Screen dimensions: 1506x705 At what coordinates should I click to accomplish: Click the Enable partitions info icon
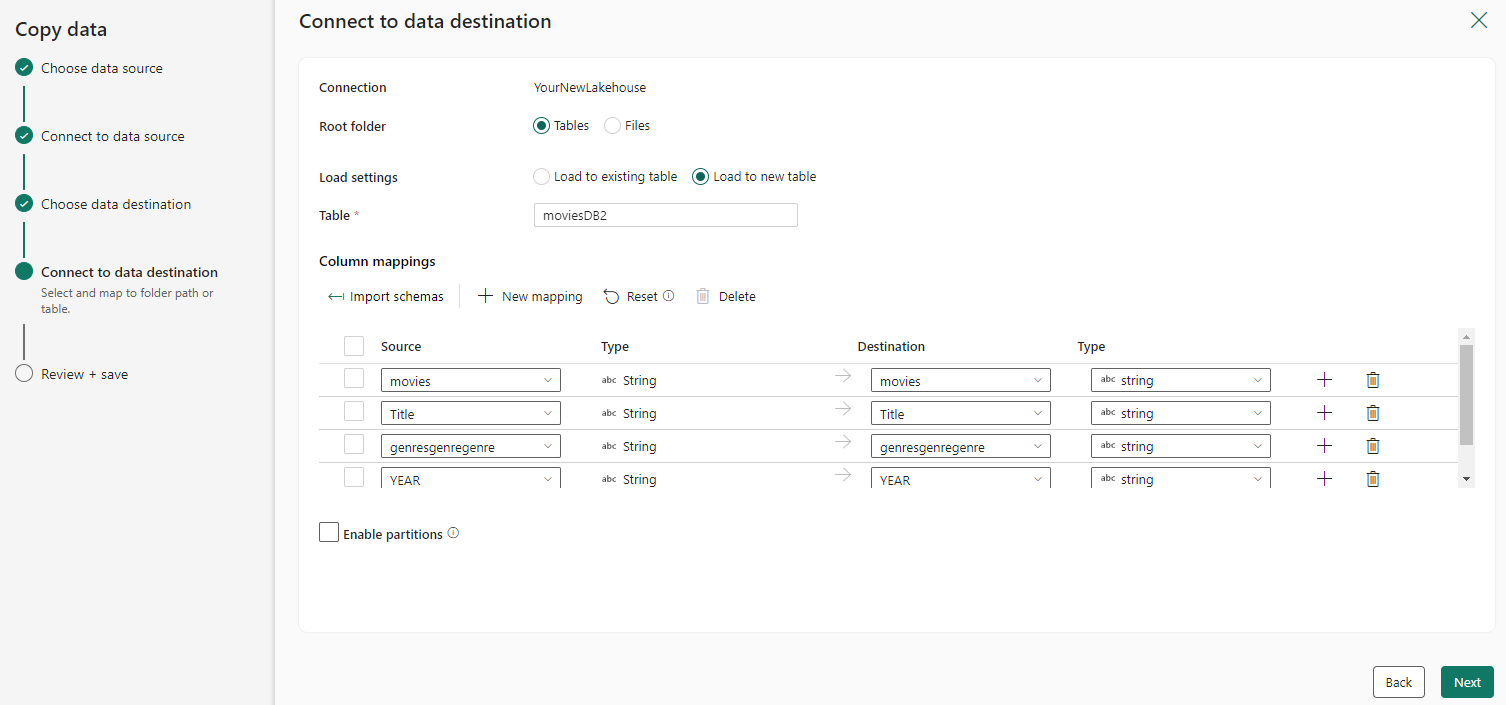coord(453,533)
